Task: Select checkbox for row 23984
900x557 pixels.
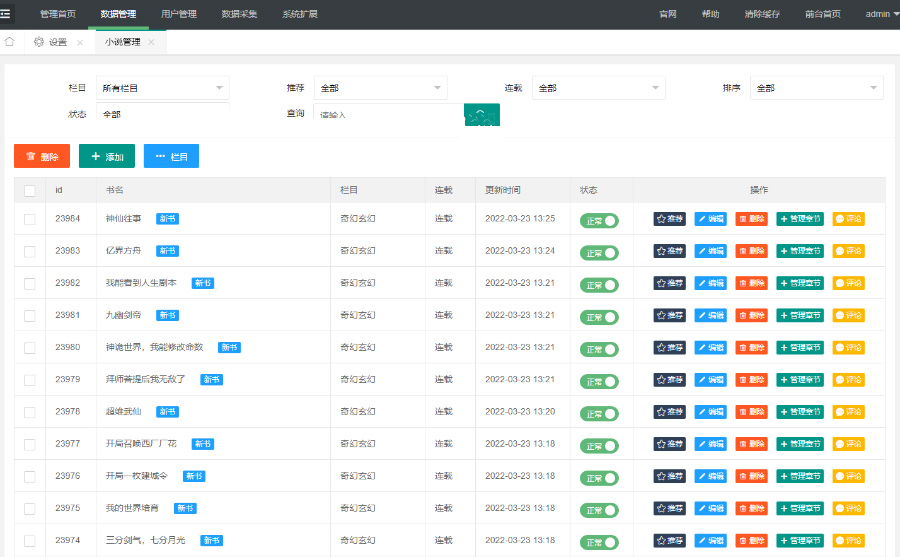Action: coord(30,219)
